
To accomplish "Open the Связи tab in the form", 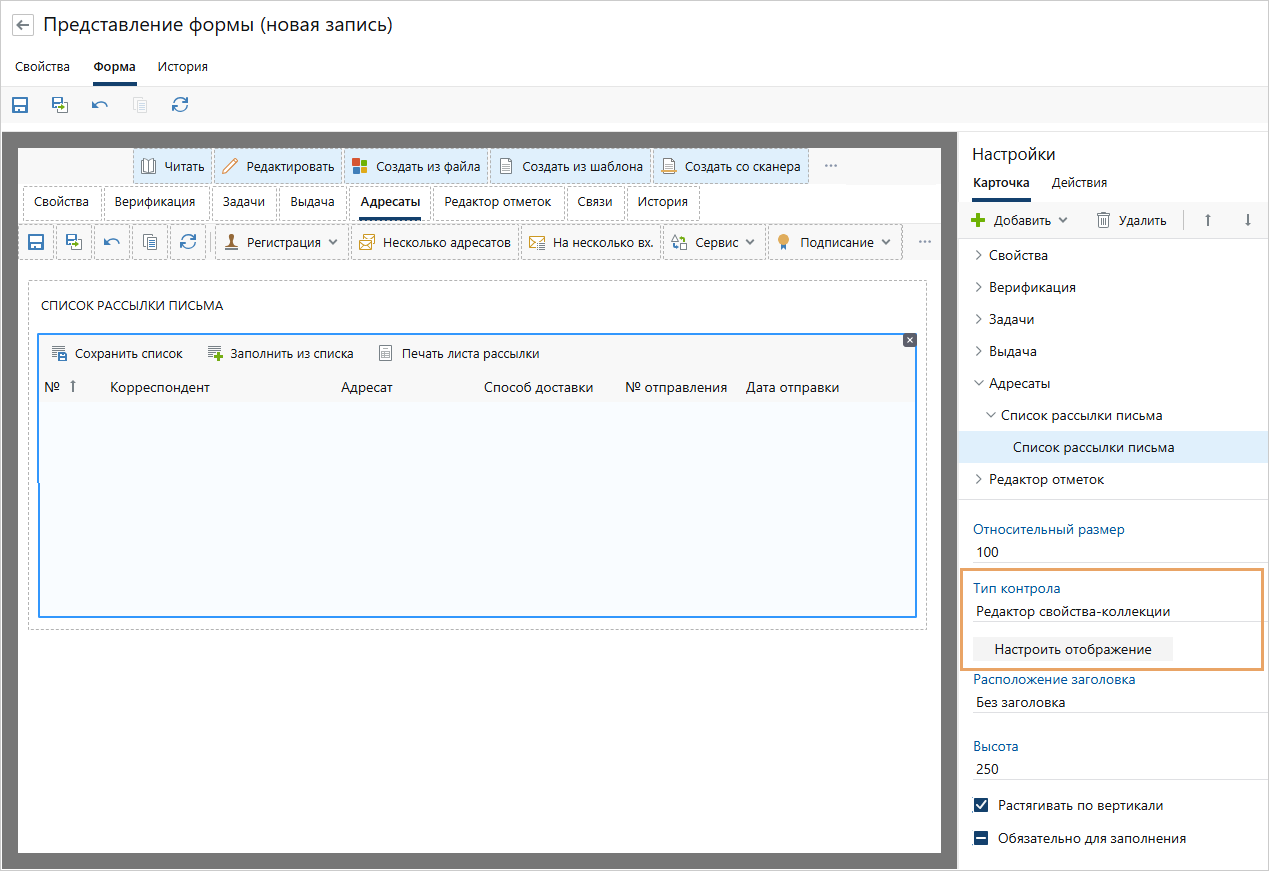I will coord(594,202).
